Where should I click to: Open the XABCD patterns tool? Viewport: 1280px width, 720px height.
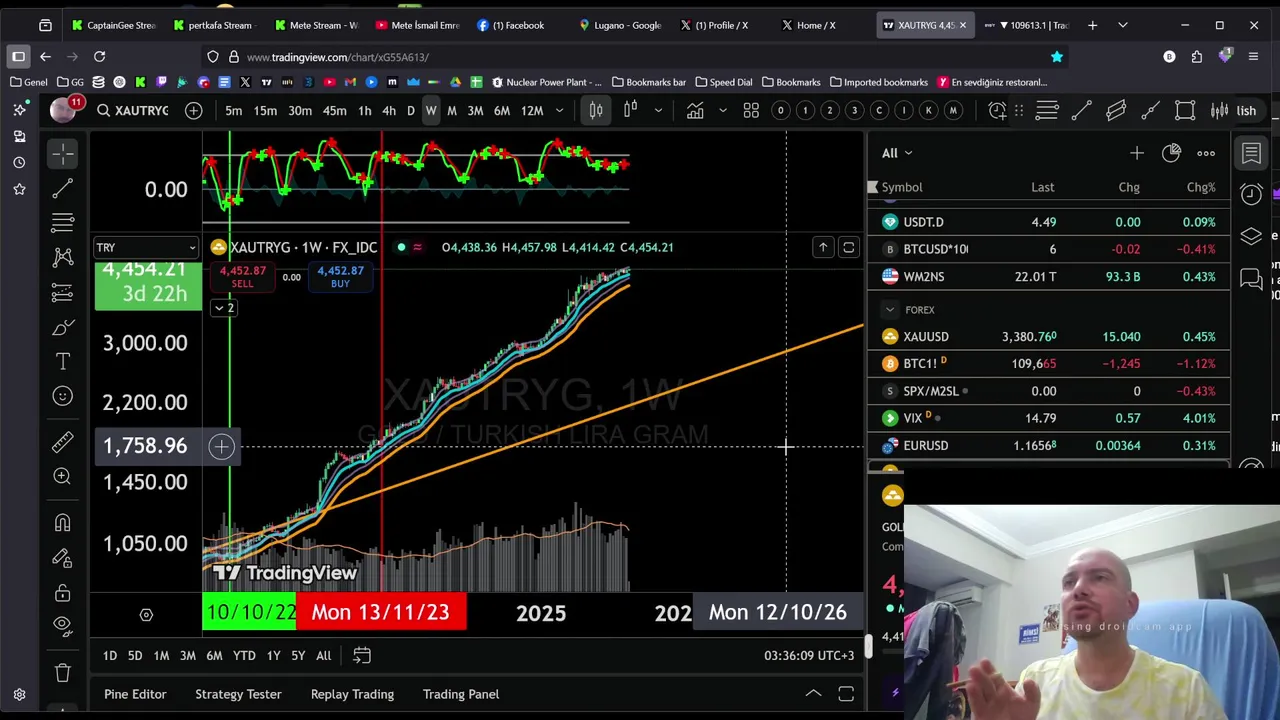pos(62,257)
